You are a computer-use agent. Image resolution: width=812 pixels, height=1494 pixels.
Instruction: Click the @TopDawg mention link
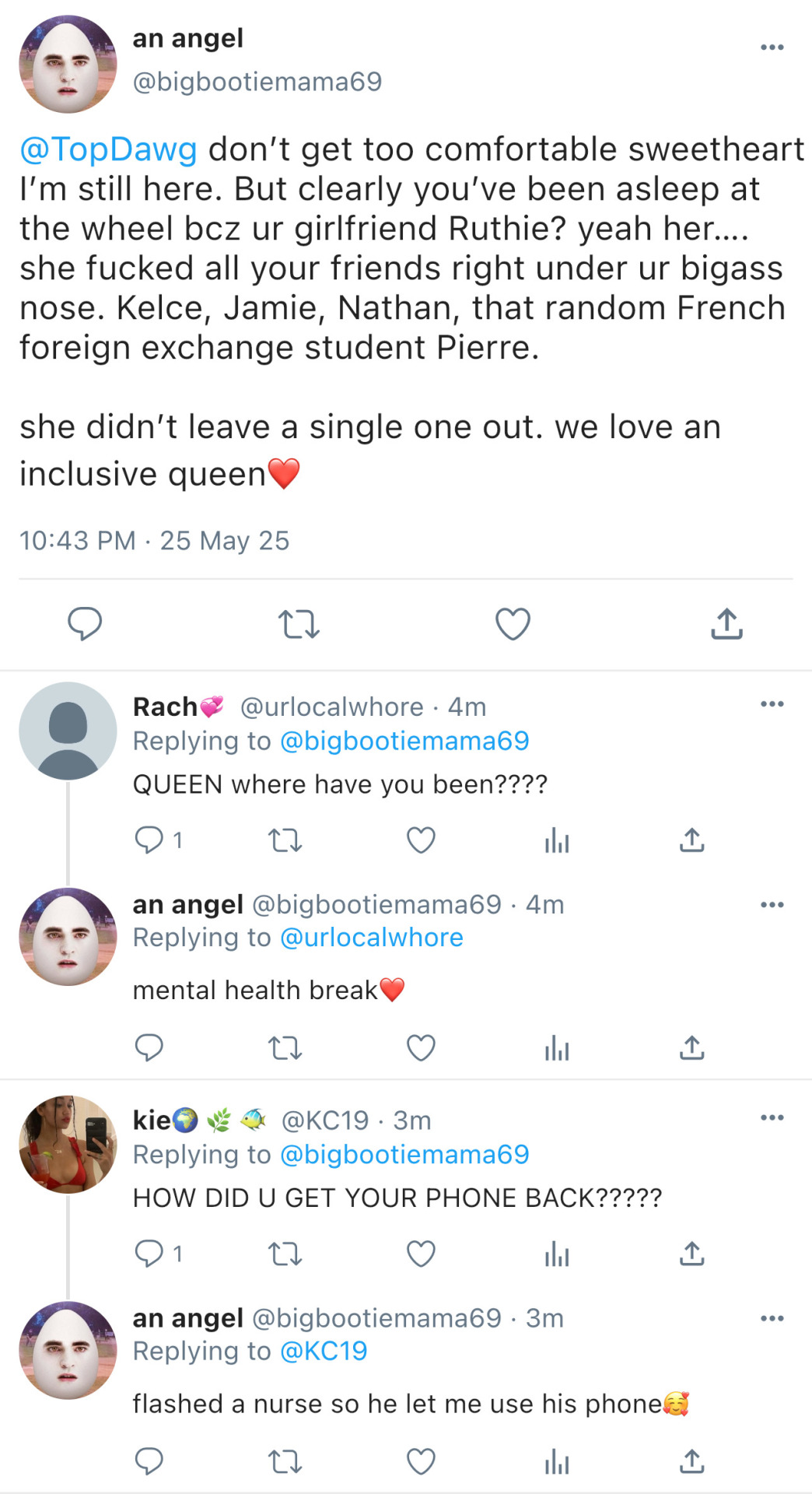(108, 149)
